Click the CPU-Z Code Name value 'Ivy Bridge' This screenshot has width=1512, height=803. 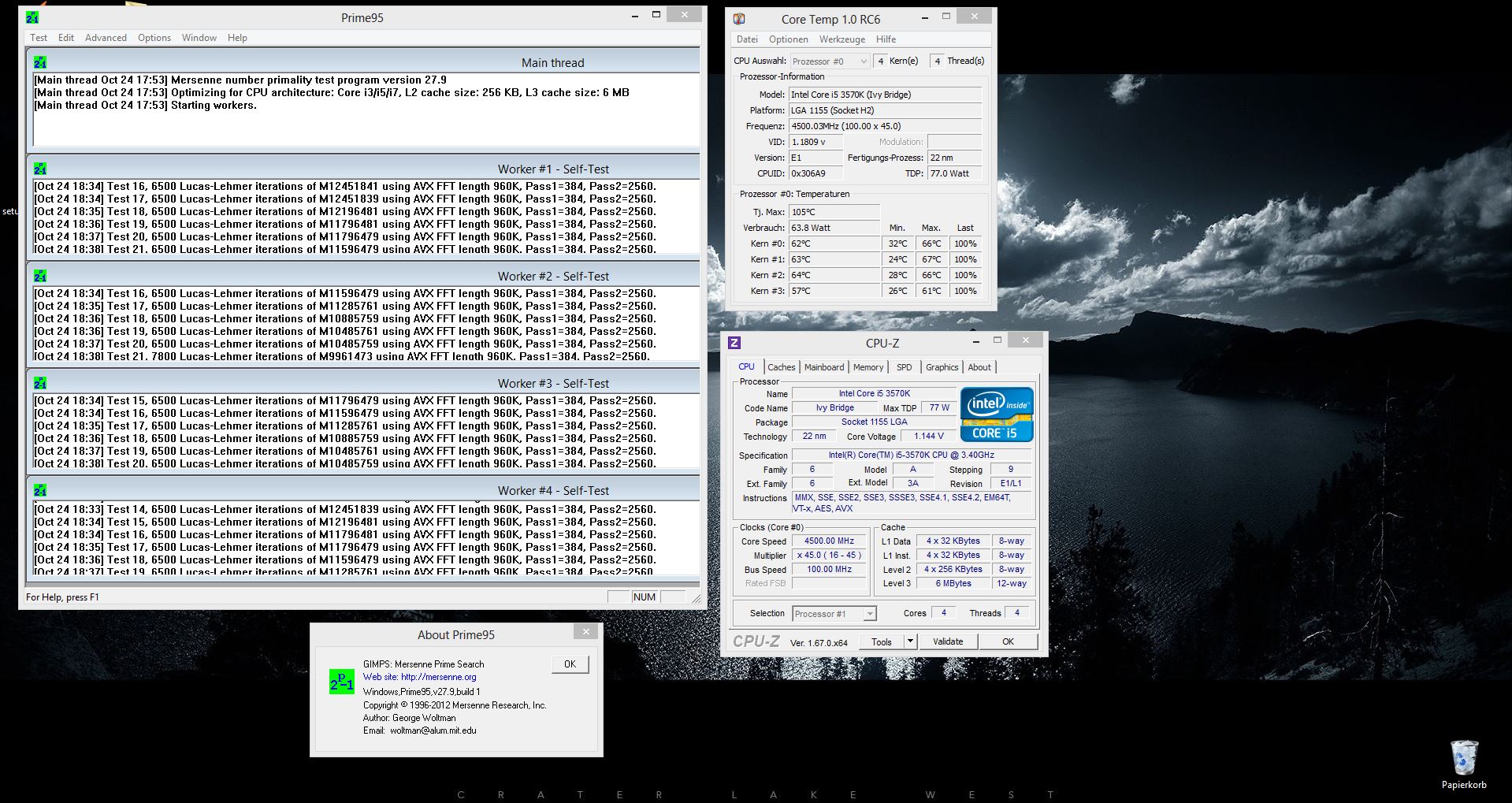pyautogui.click(x=834, y=408)
